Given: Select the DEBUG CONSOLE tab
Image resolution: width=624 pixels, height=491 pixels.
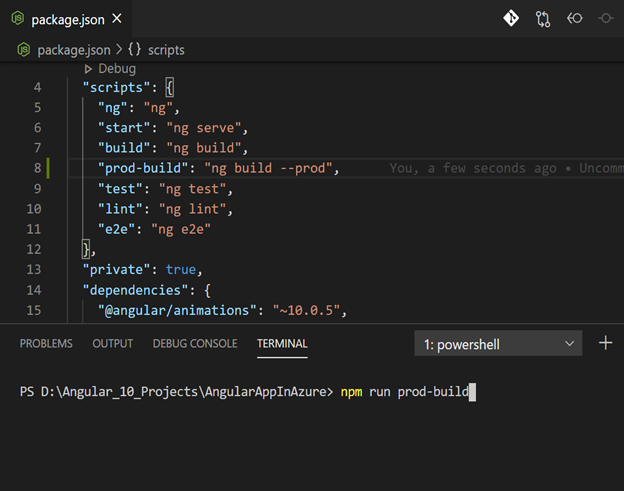Looking at the screenshot, I should click(195, 343).
